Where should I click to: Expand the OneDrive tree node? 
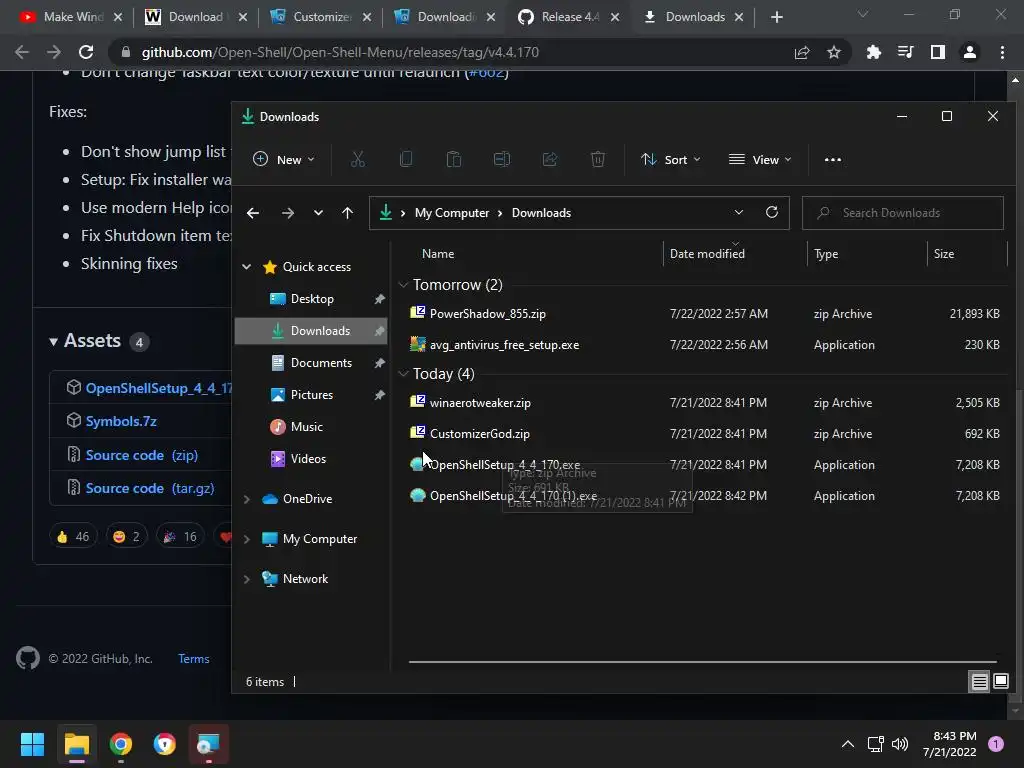[x=247, y=499]
